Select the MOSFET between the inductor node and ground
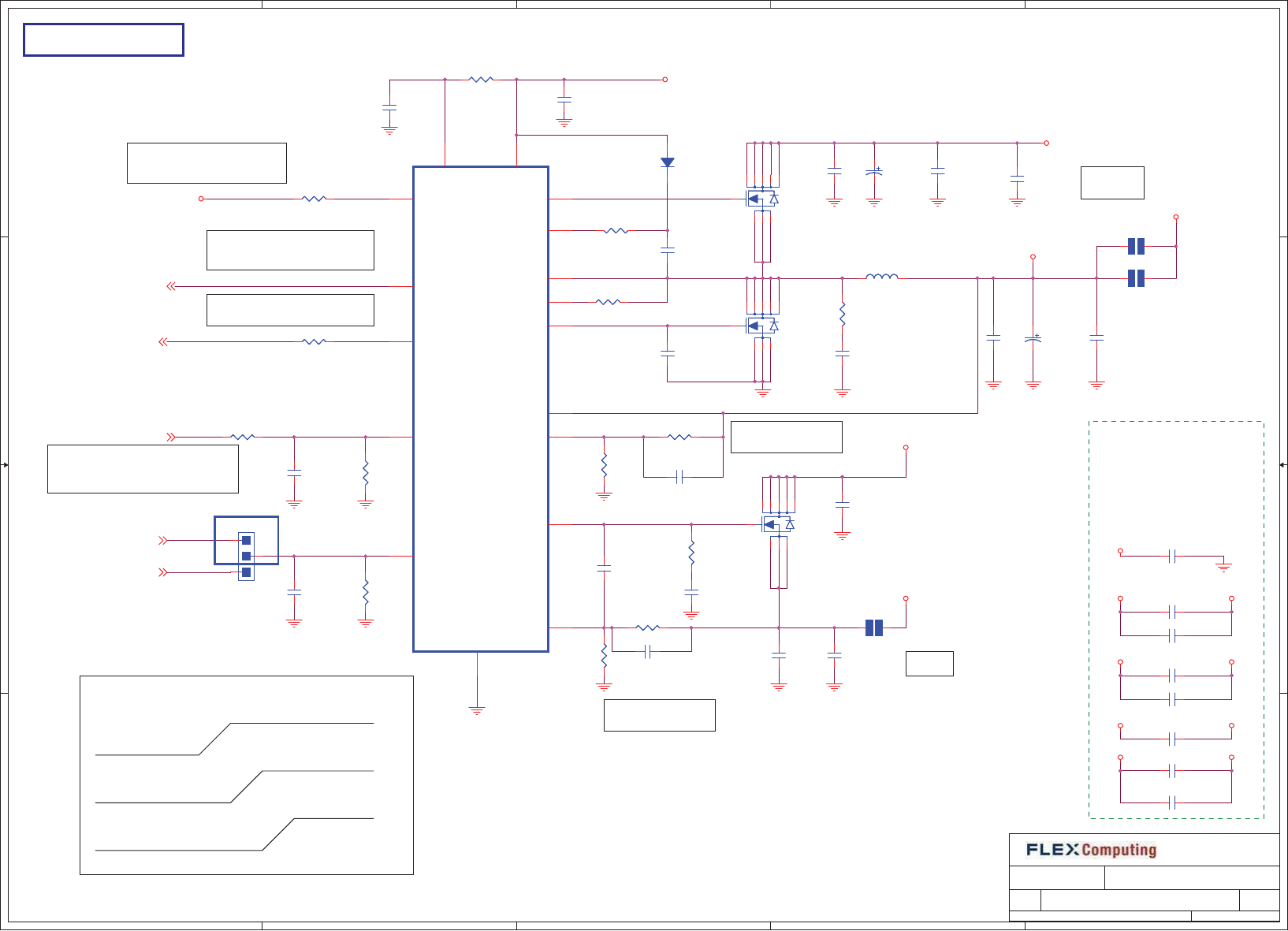The height and width of the screenshot is (931, 1288). pyautogui.click(x=762, y=326)
